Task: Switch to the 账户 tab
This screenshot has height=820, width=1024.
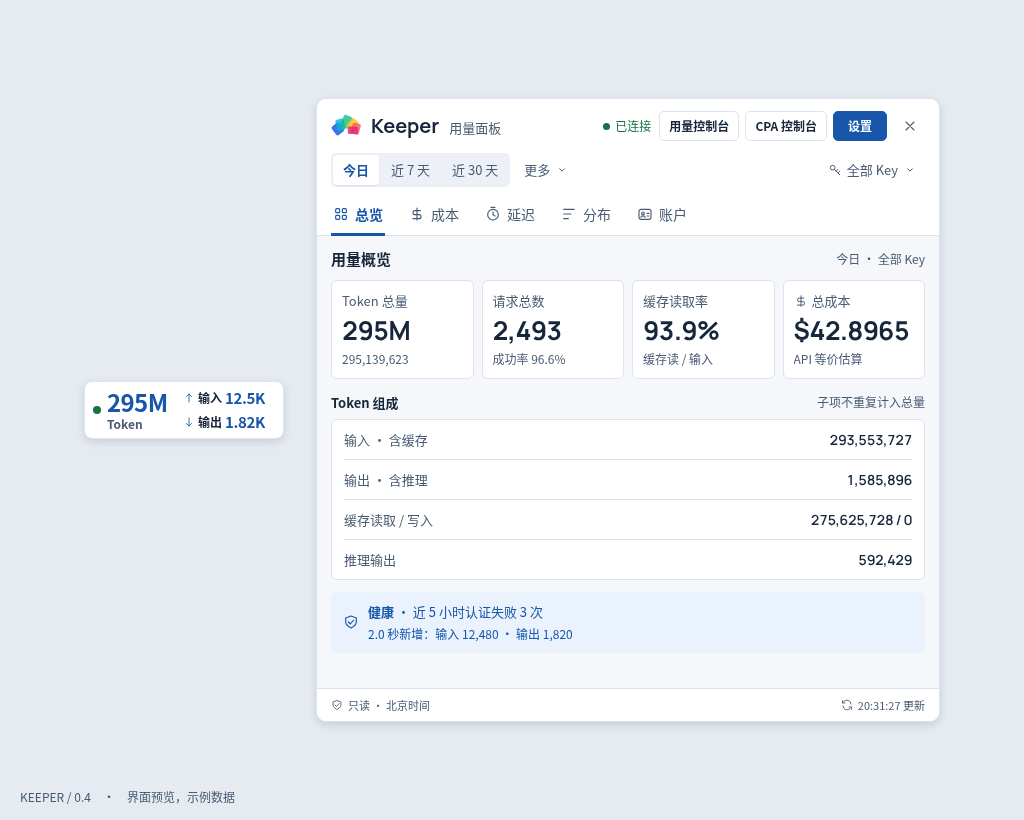Action: click(662, 215)
